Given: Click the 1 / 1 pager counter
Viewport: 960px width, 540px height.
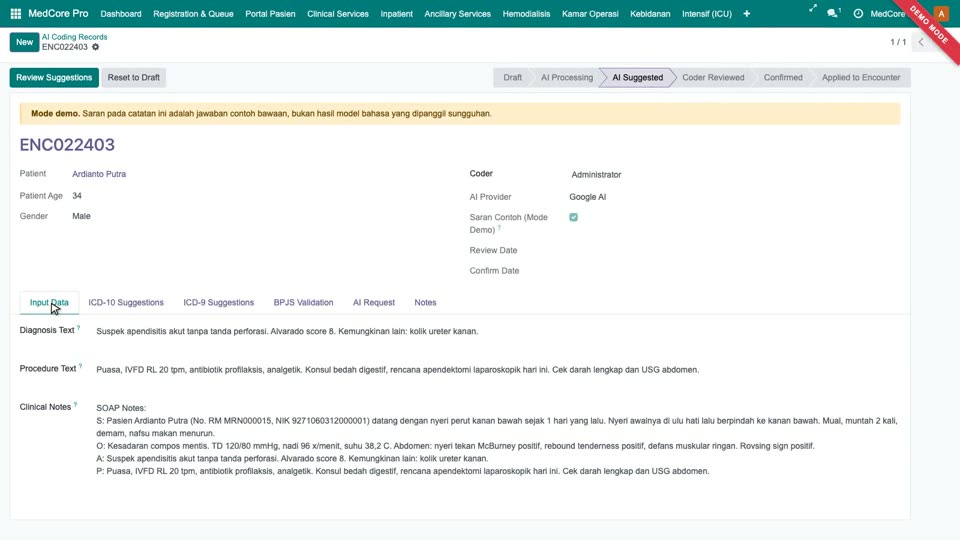Looking at the screenshot, I should [898, 42].
